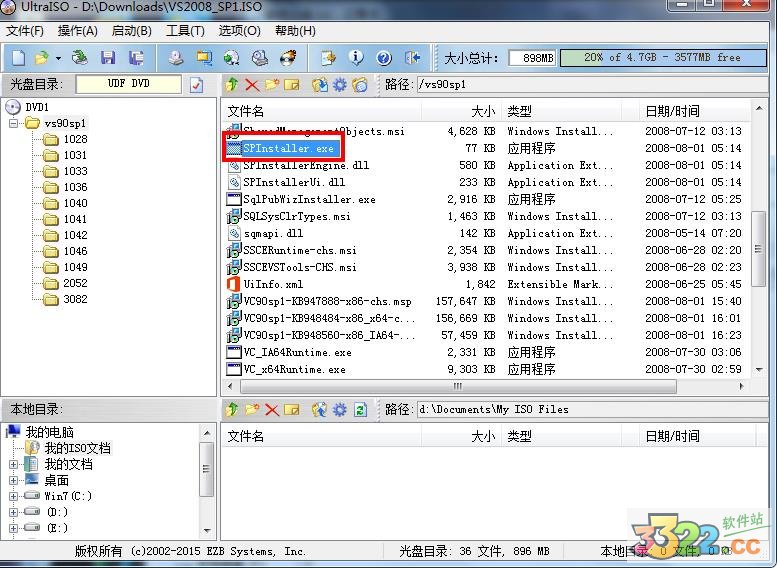Click the New file toolbar icon

[16, 58]
